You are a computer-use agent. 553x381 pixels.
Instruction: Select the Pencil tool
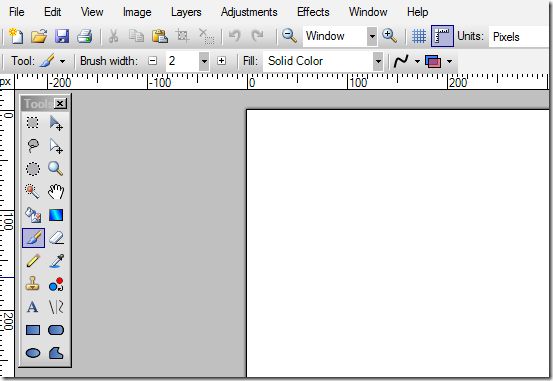pyautogui.click(x=33, y=261)
